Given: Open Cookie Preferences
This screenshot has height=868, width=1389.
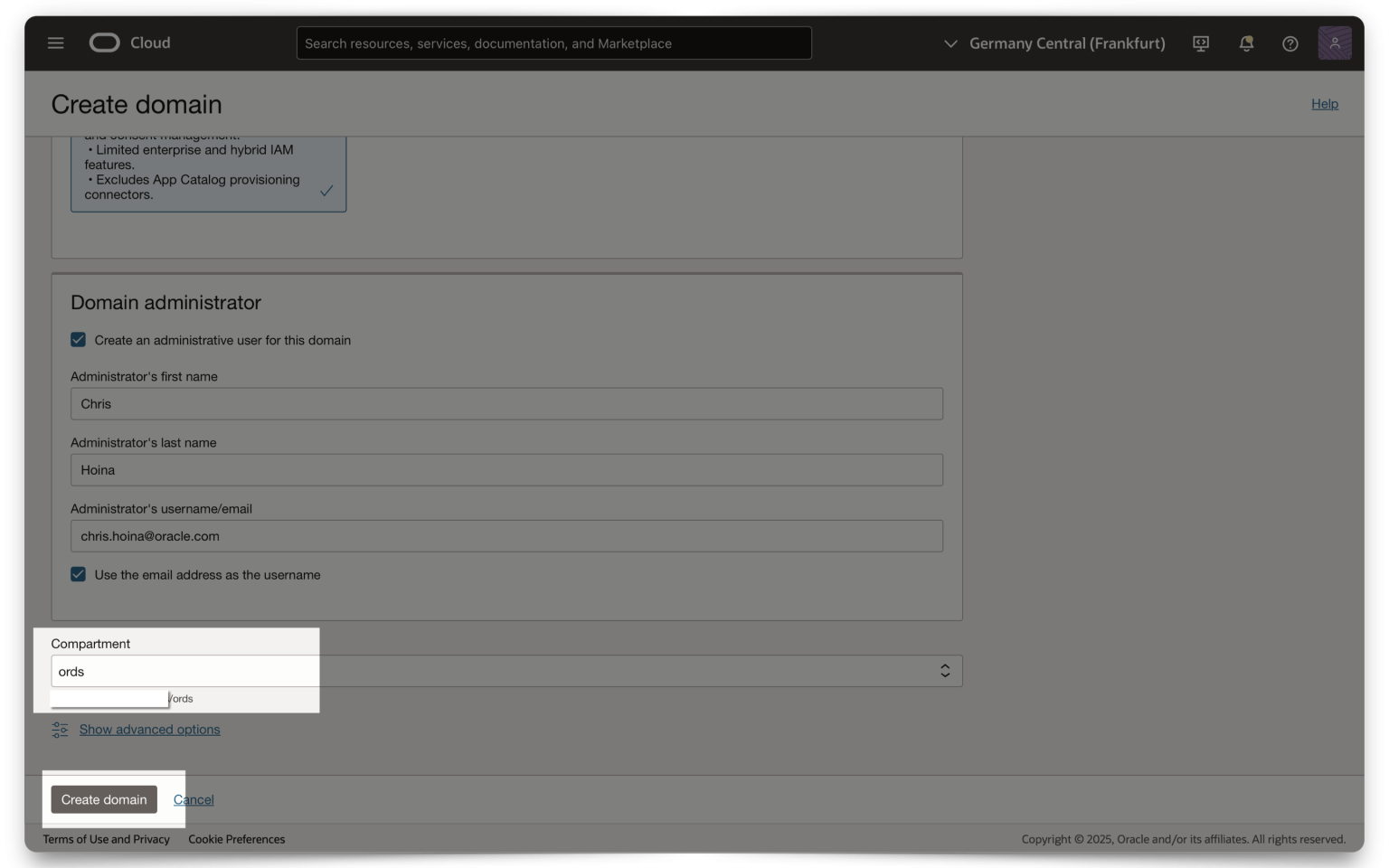Looking at the screenshot, I should coord(236,839).
